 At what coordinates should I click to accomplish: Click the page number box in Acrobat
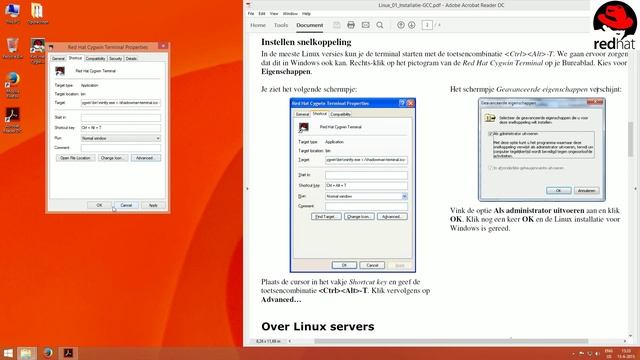coord(427,25)
